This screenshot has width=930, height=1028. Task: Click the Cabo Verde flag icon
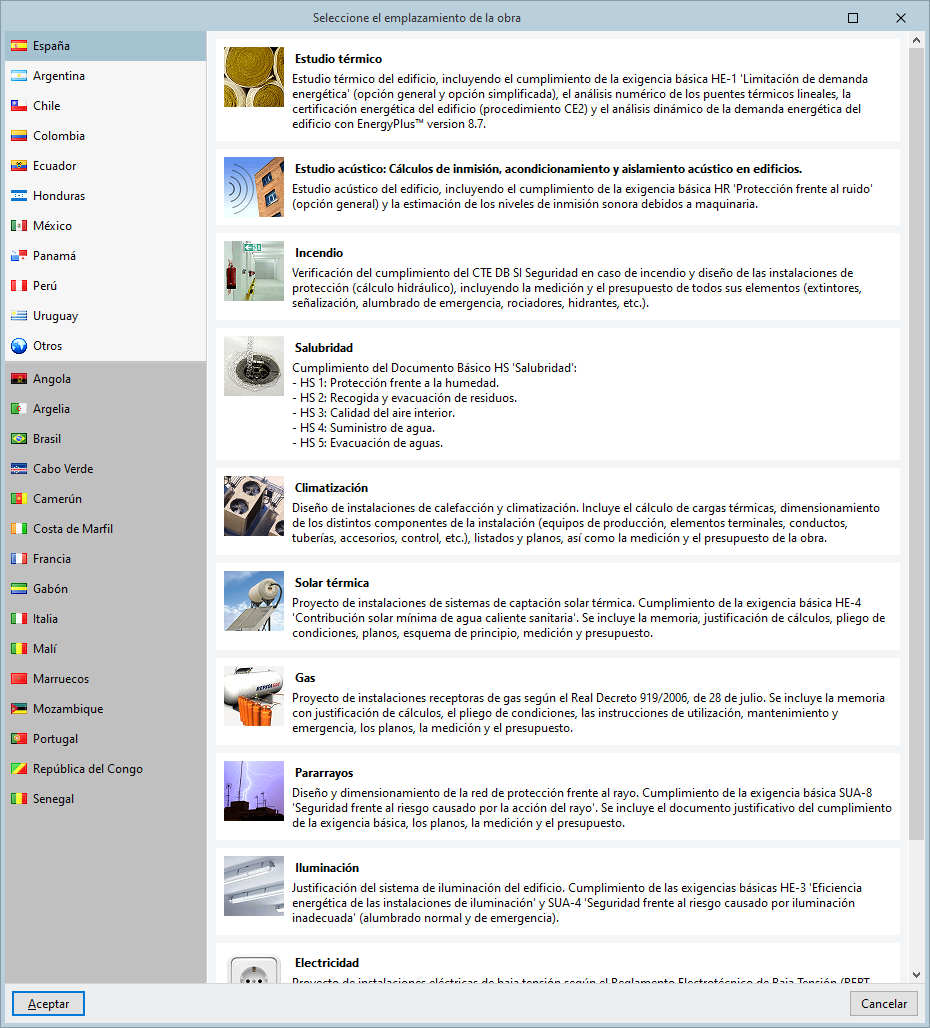point(19,469)
